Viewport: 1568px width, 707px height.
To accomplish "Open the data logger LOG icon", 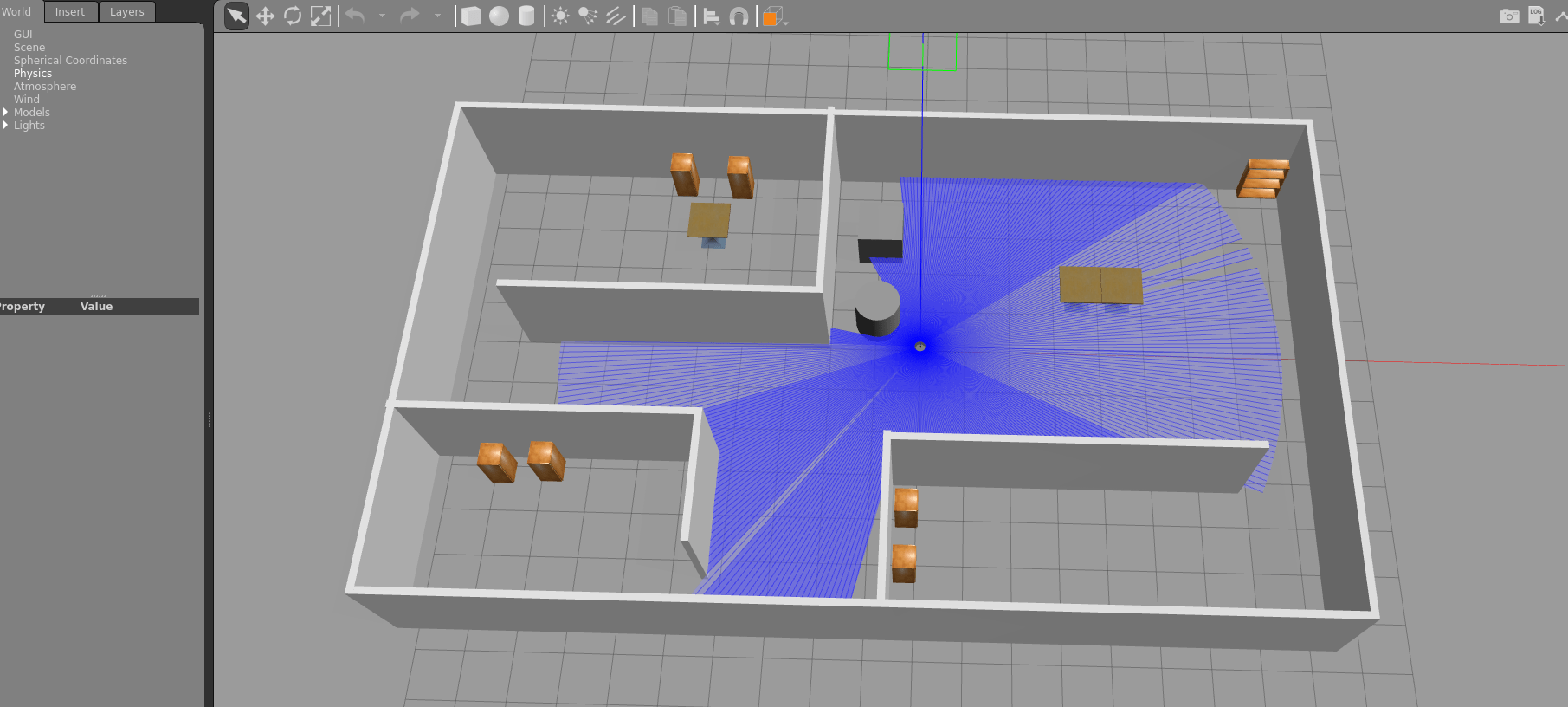I will tap(1536, 16).
